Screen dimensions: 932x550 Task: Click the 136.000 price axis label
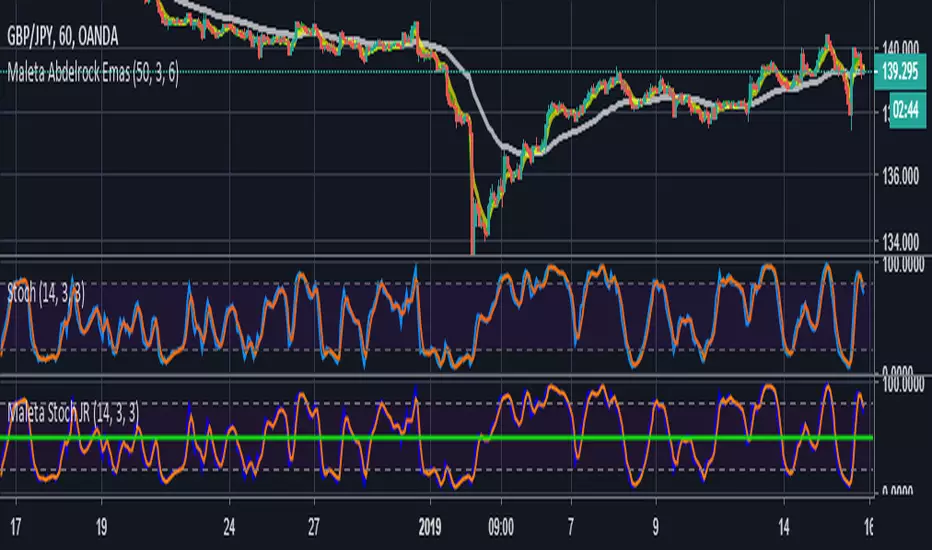coord(900,176)
